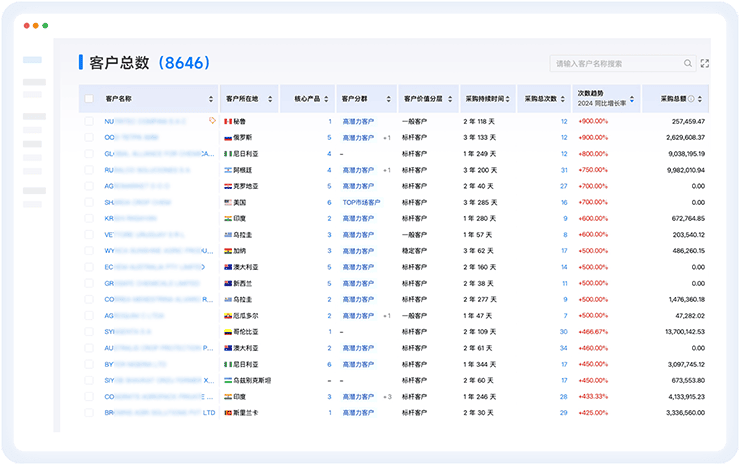The height and width of the screenshot is (465, 740).
Task: Sort by 采购总次数 column arrows
Action: pos(564,99)
